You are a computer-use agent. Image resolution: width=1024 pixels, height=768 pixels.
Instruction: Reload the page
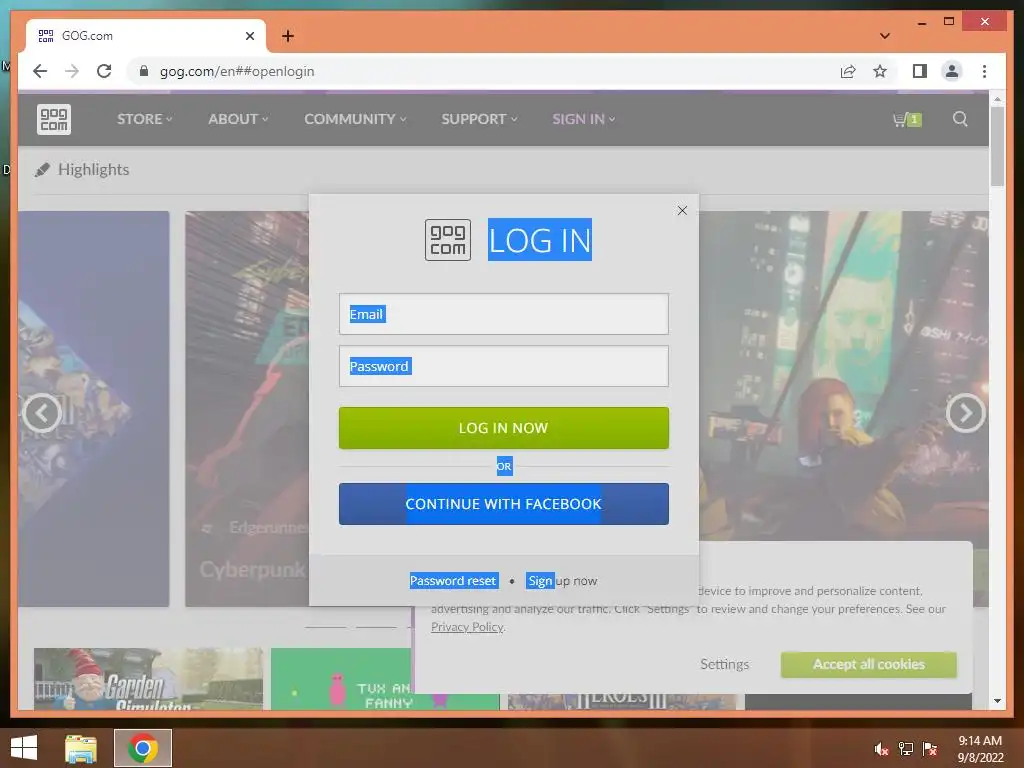point(104,71)
